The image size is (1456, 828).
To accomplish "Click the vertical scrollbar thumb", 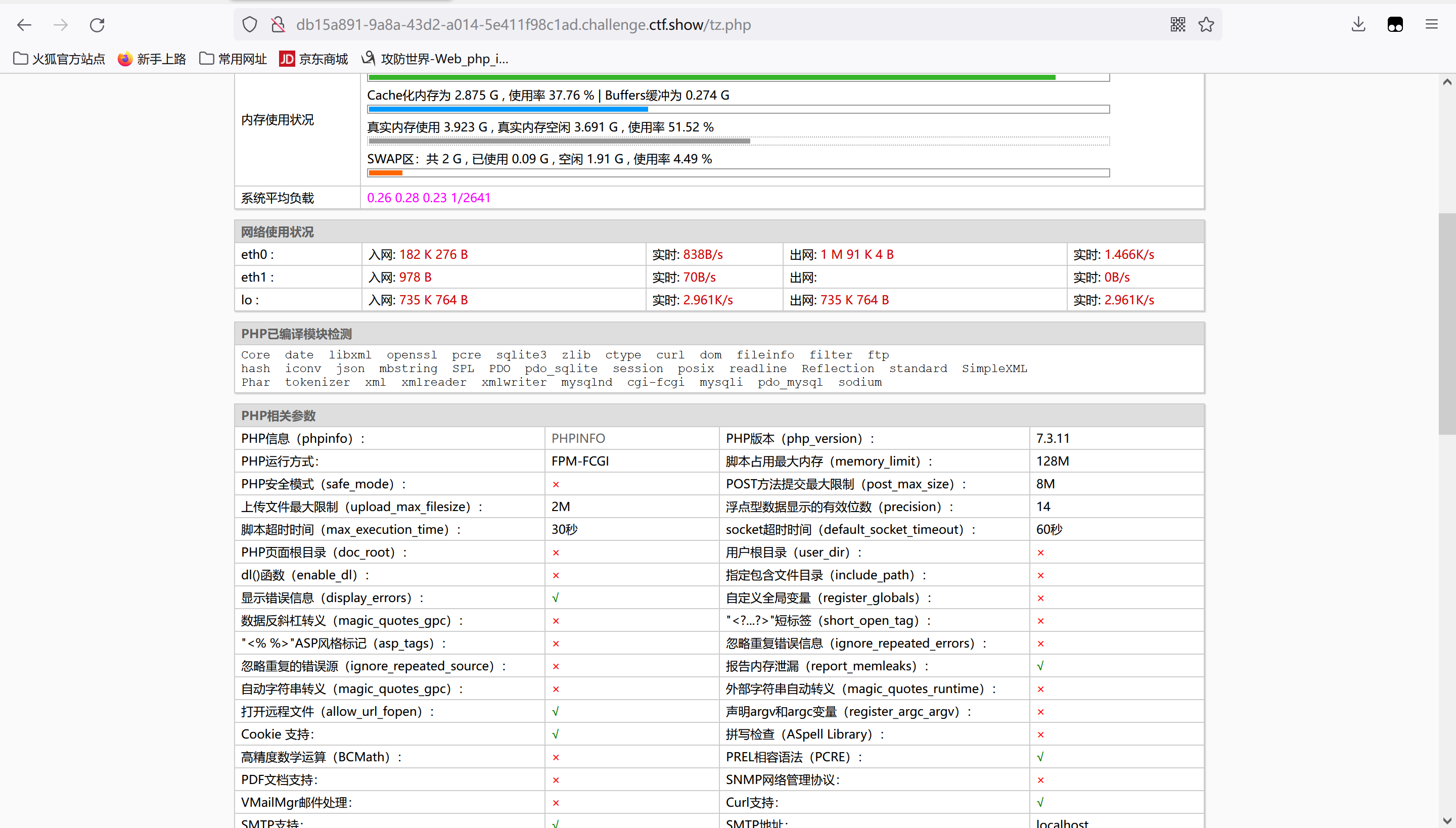I will (x=1447, y=324).
